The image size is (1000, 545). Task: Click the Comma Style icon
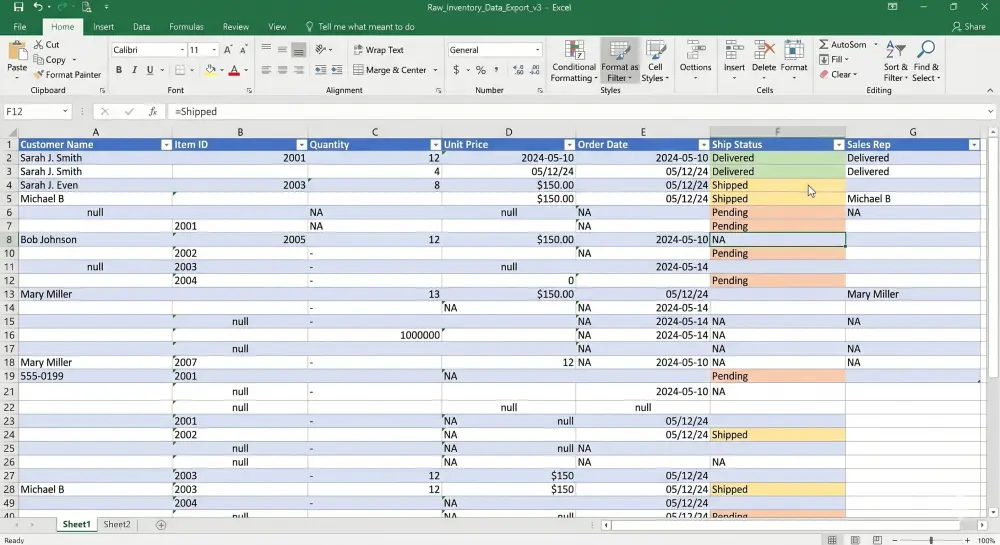pyautogui.click(x=496, y=70)
